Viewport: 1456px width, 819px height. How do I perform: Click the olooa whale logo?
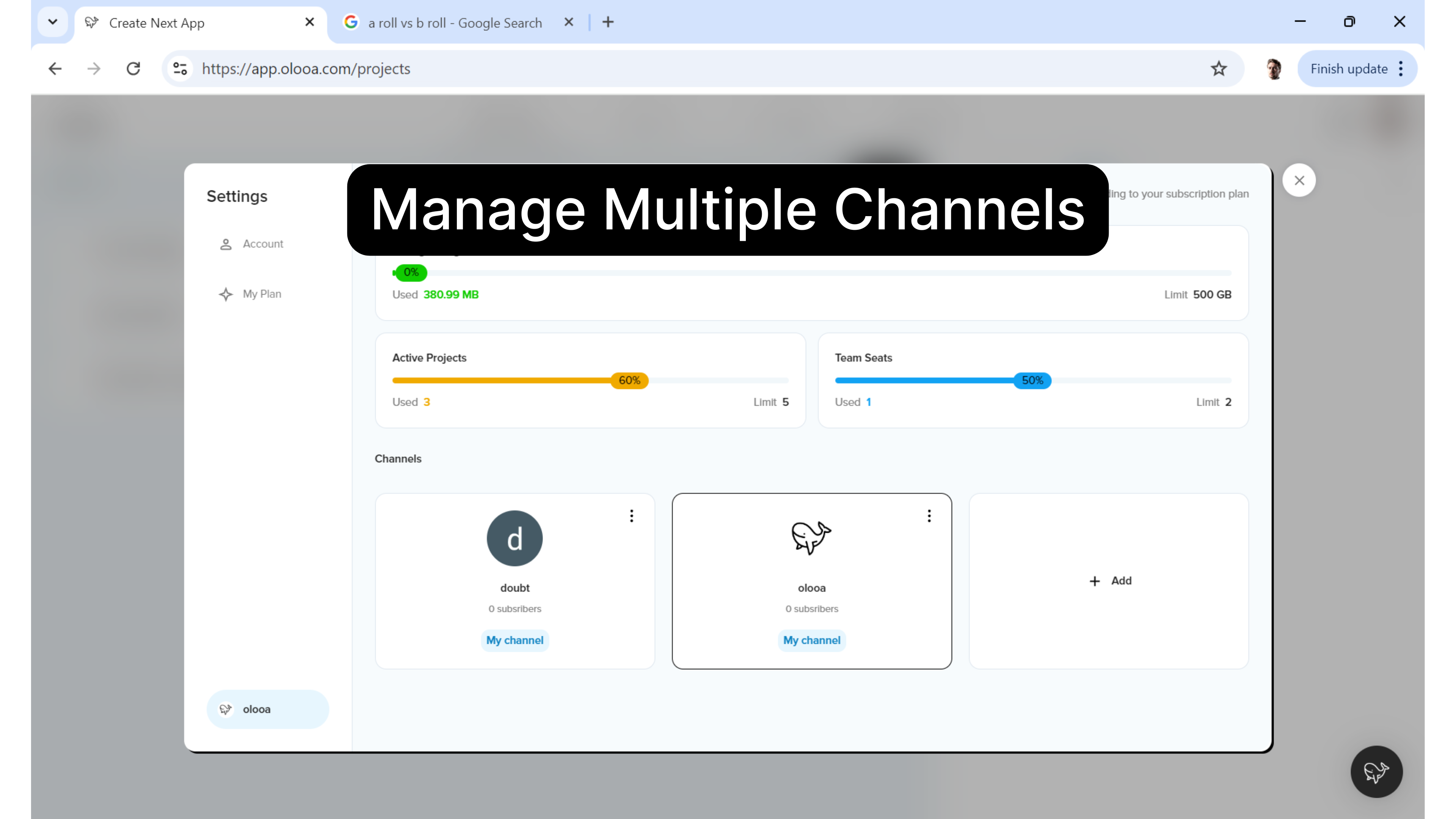pyautogui.click(x=811, y=537)
